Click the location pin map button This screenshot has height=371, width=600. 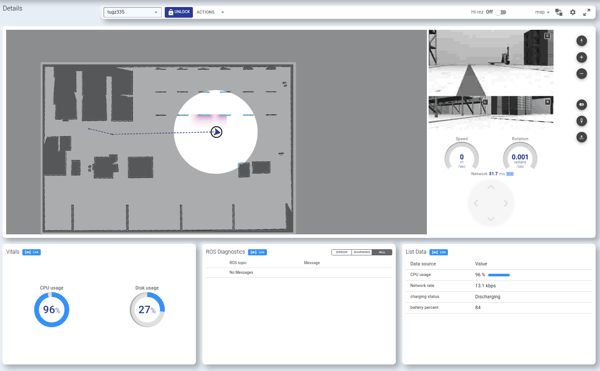[x=581, y=121]
